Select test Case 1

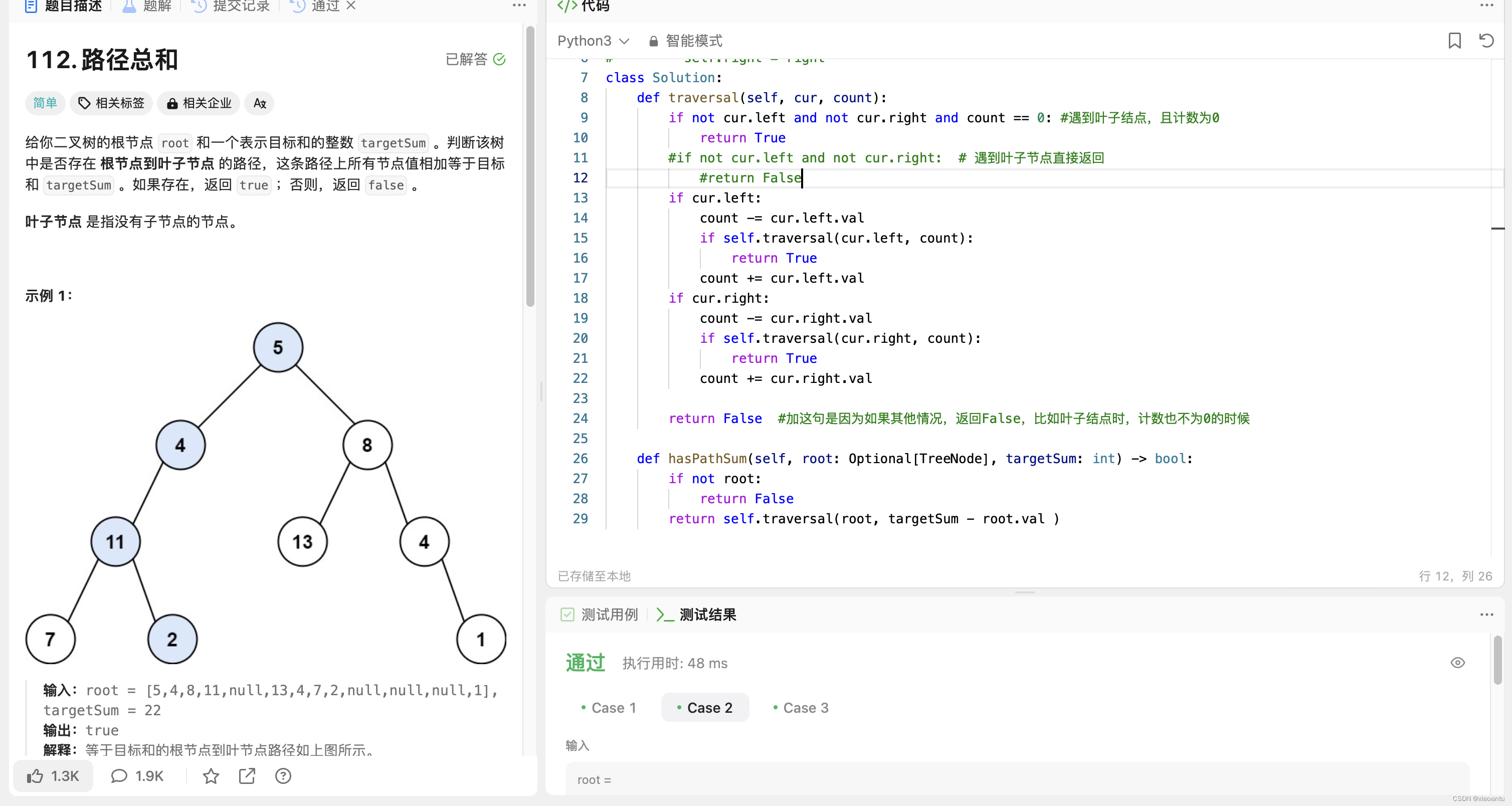(608, 707)
